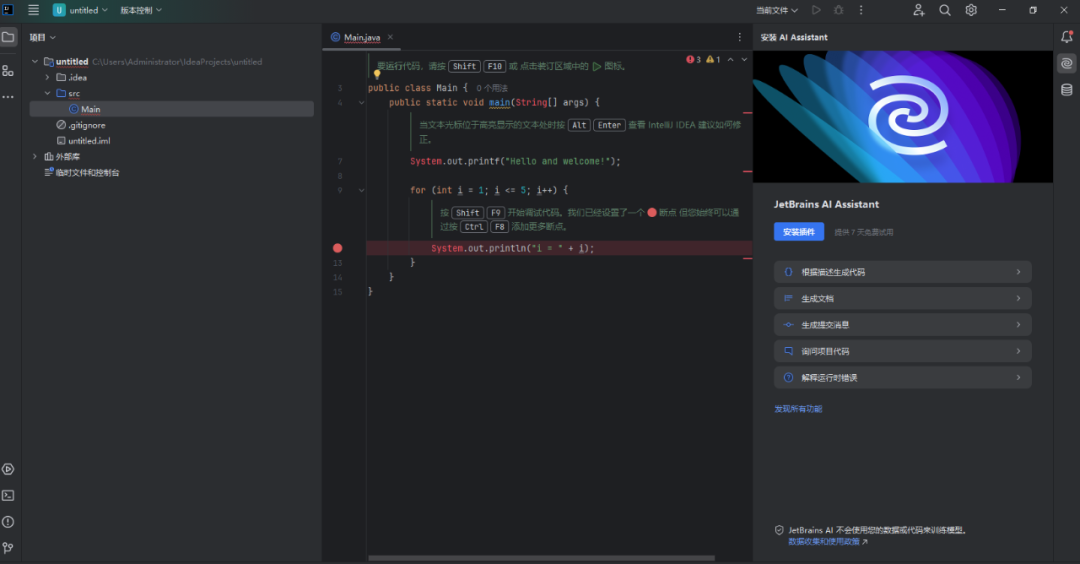The width and height of the screenshot is (1080, 564).
Task: Open the untitled project dropdown
Action: point(81,10)
